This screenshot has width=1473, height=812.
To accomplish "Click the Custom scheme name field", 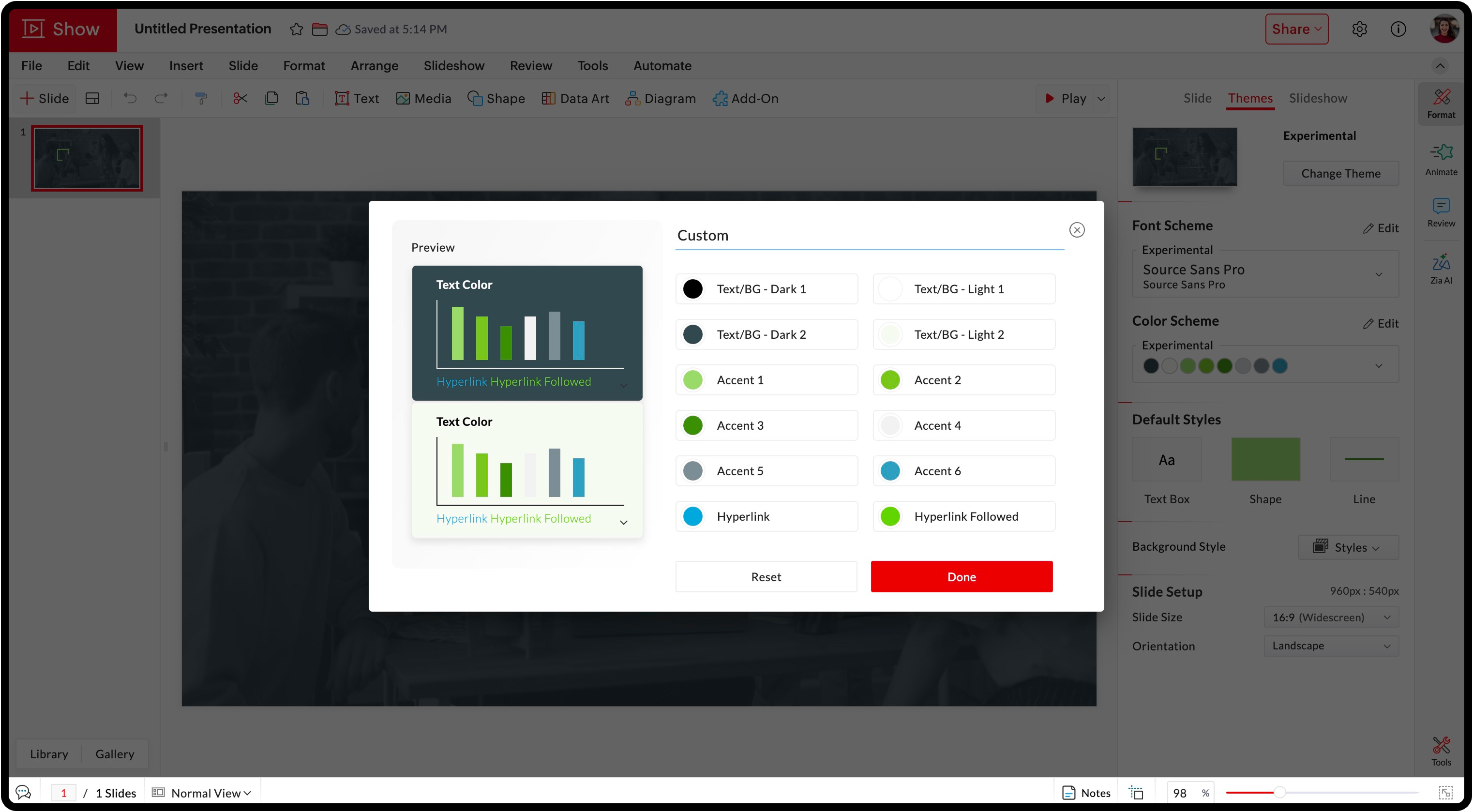I will [x=869, y=236].
